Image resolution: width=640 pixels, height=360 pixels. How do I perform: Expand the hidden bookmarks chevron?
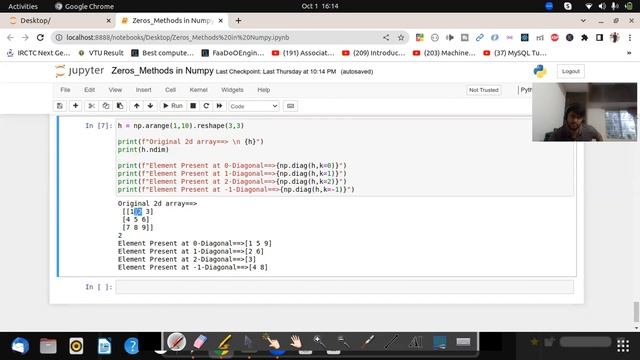629,53
